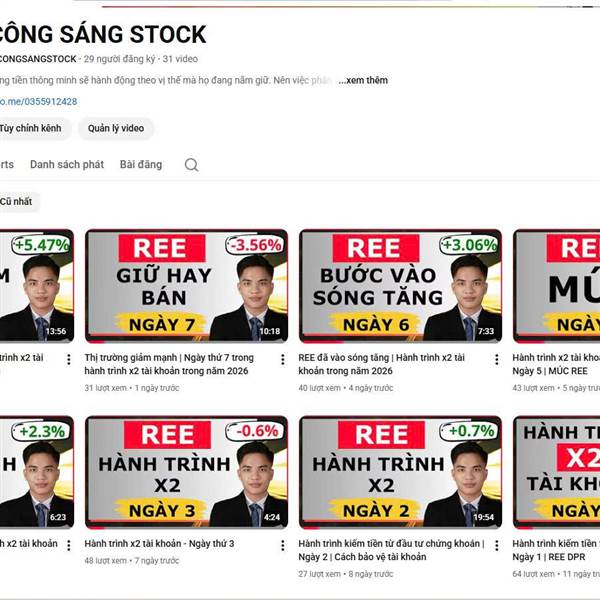Open three-dot menu for 'Ngày 2 | Cách bảo vệ tài khoản'

point(496,545)
